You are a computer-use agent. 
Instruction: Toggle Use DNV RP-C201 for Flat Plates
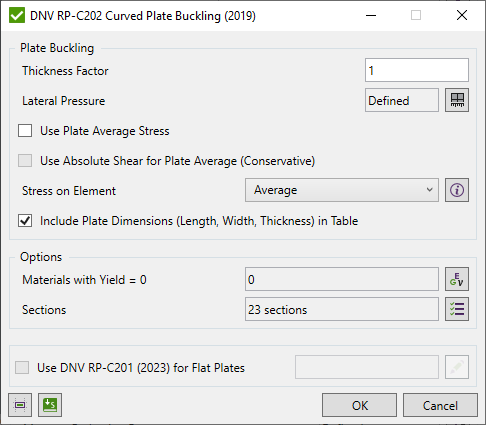(x=22, y=367)
